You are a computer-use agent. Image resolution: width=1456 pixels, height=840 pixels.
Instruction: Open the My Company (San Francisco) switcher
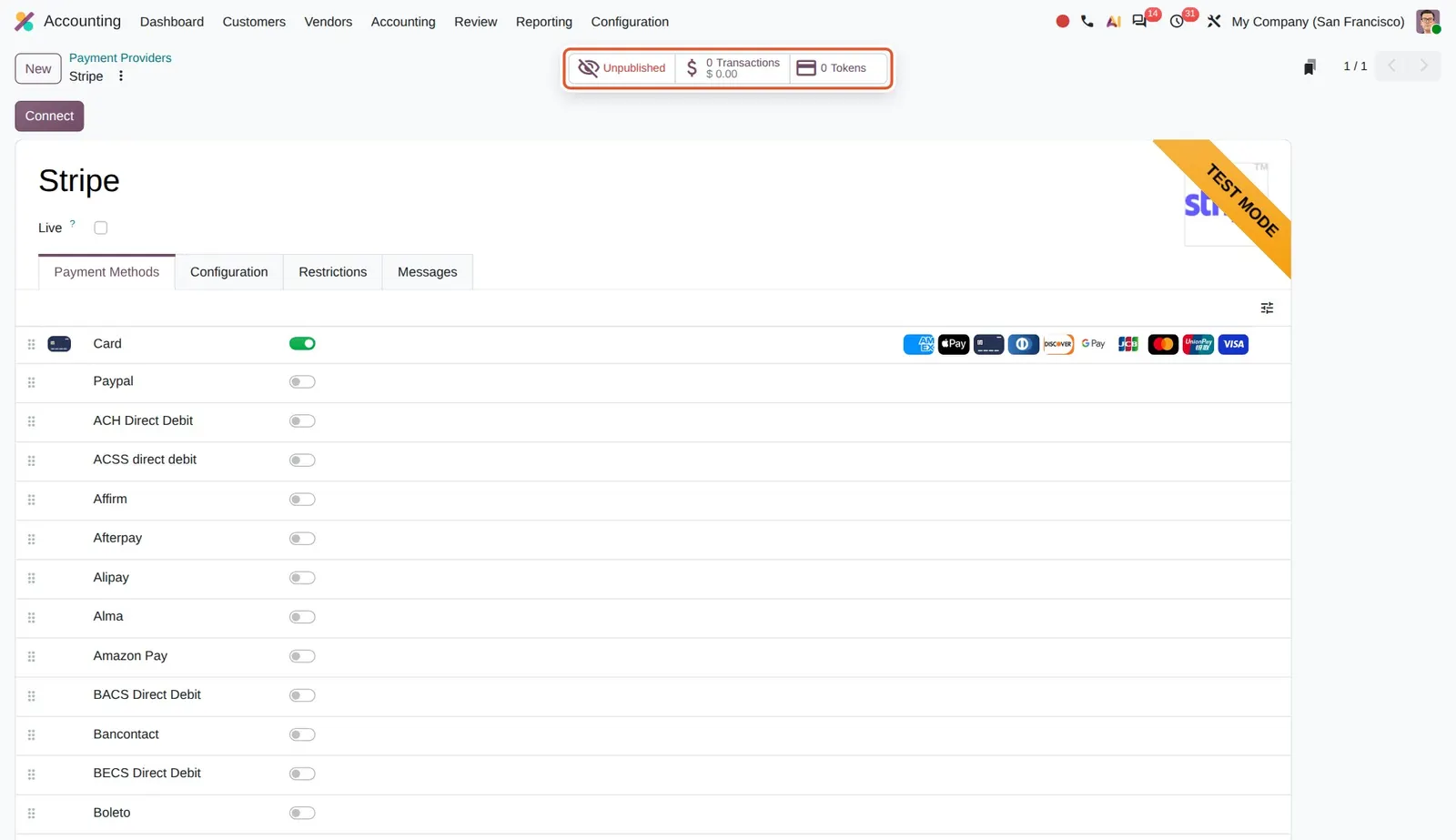[x=1318, y=22]
